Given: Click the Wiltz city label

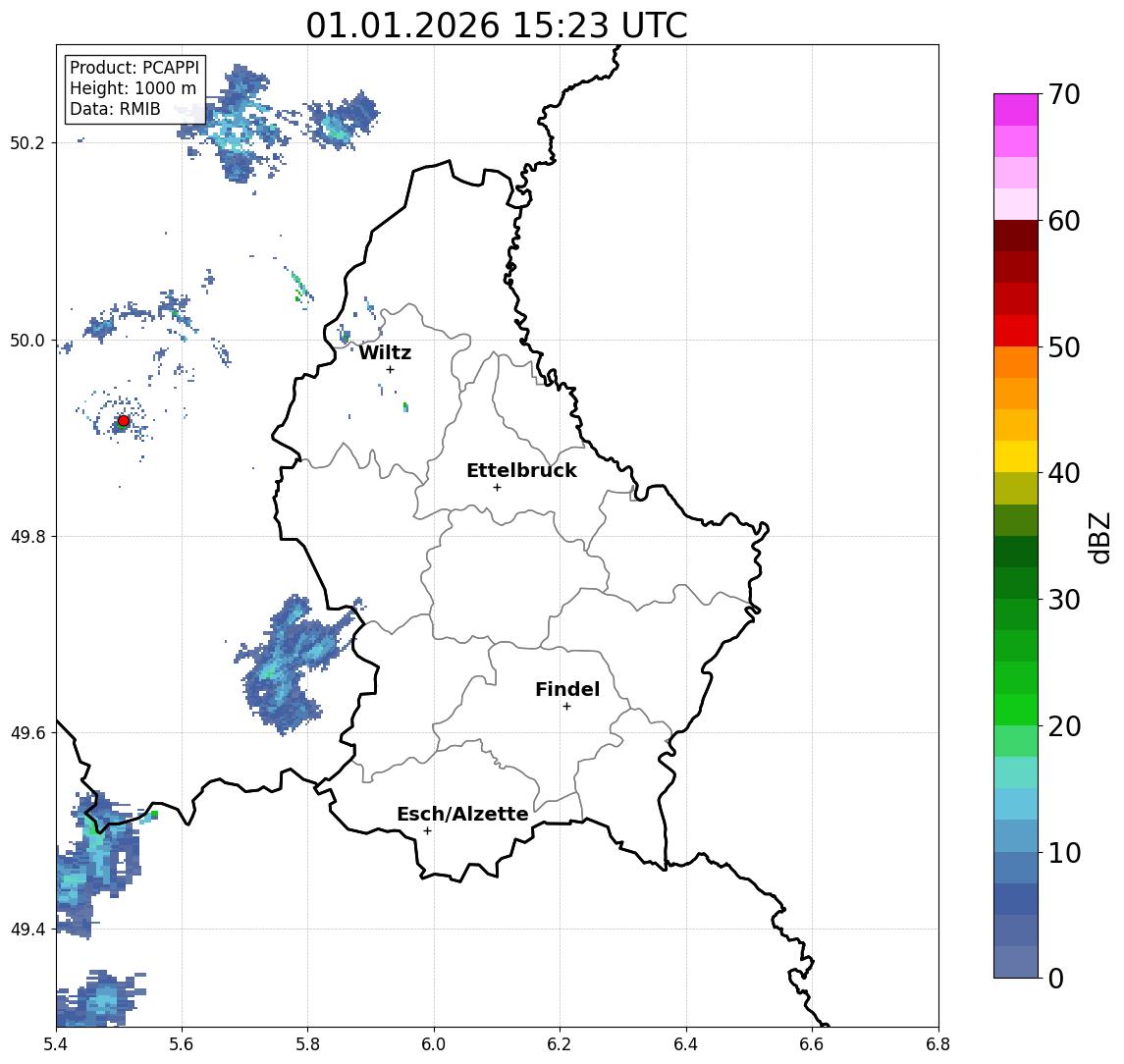Looking at the screenshot, I should [385, 352].
